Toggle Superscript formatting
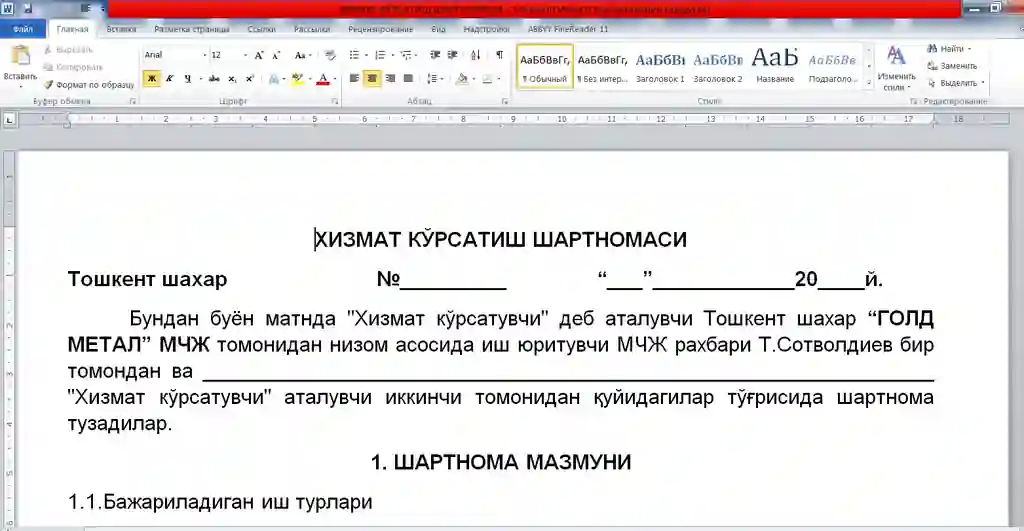The height and width of the screenshot is (531, 1024). 249,79
